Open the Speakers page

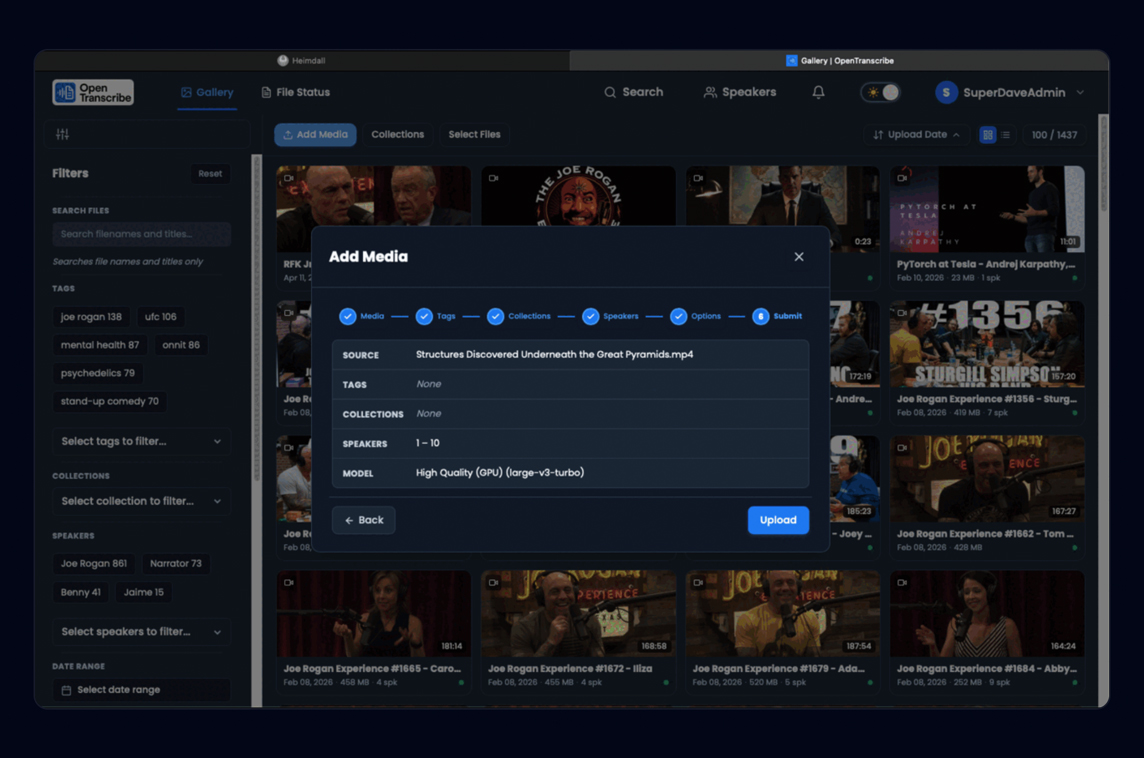739,92
